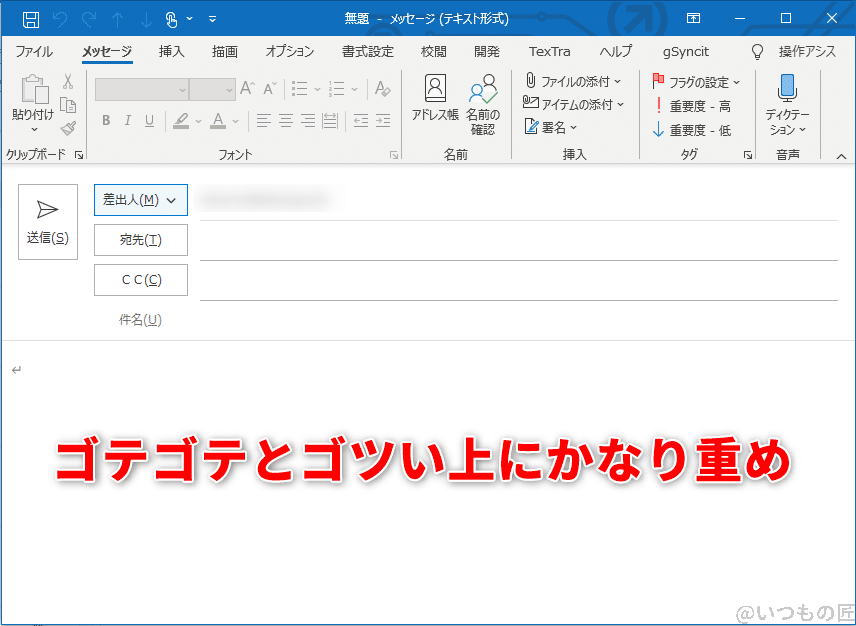Image resolution: width=856 pixels, height=626 pixels.
Task: Open the bullet list style dropdown
Action: tap(318, 89)
